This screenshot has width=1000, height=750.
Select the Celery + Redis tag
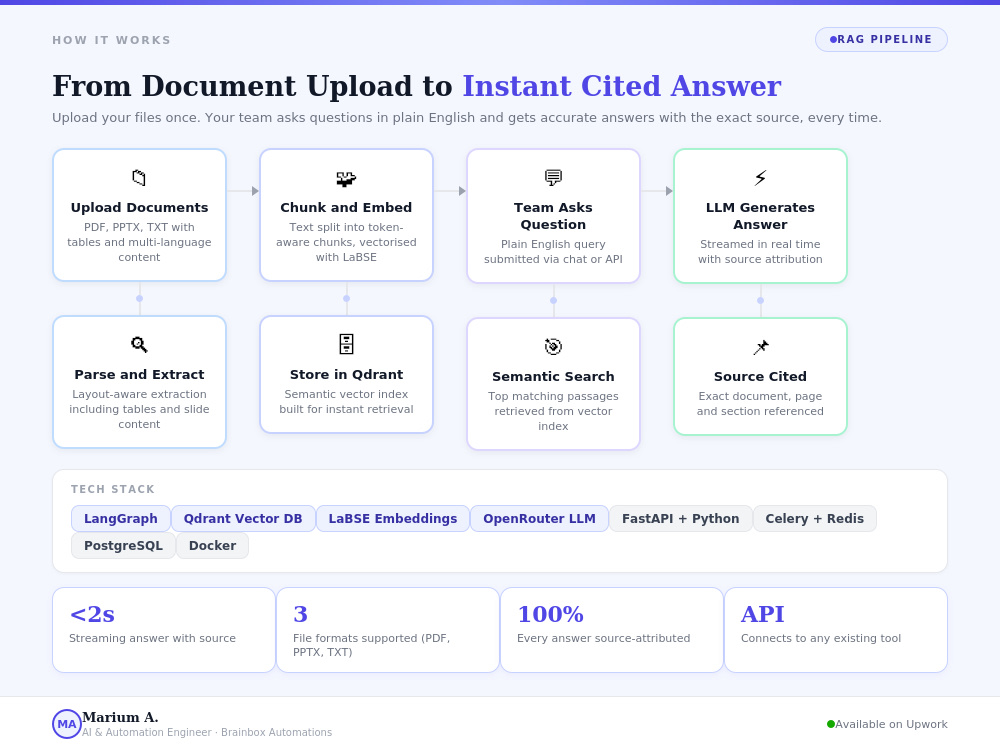(814, 518)
